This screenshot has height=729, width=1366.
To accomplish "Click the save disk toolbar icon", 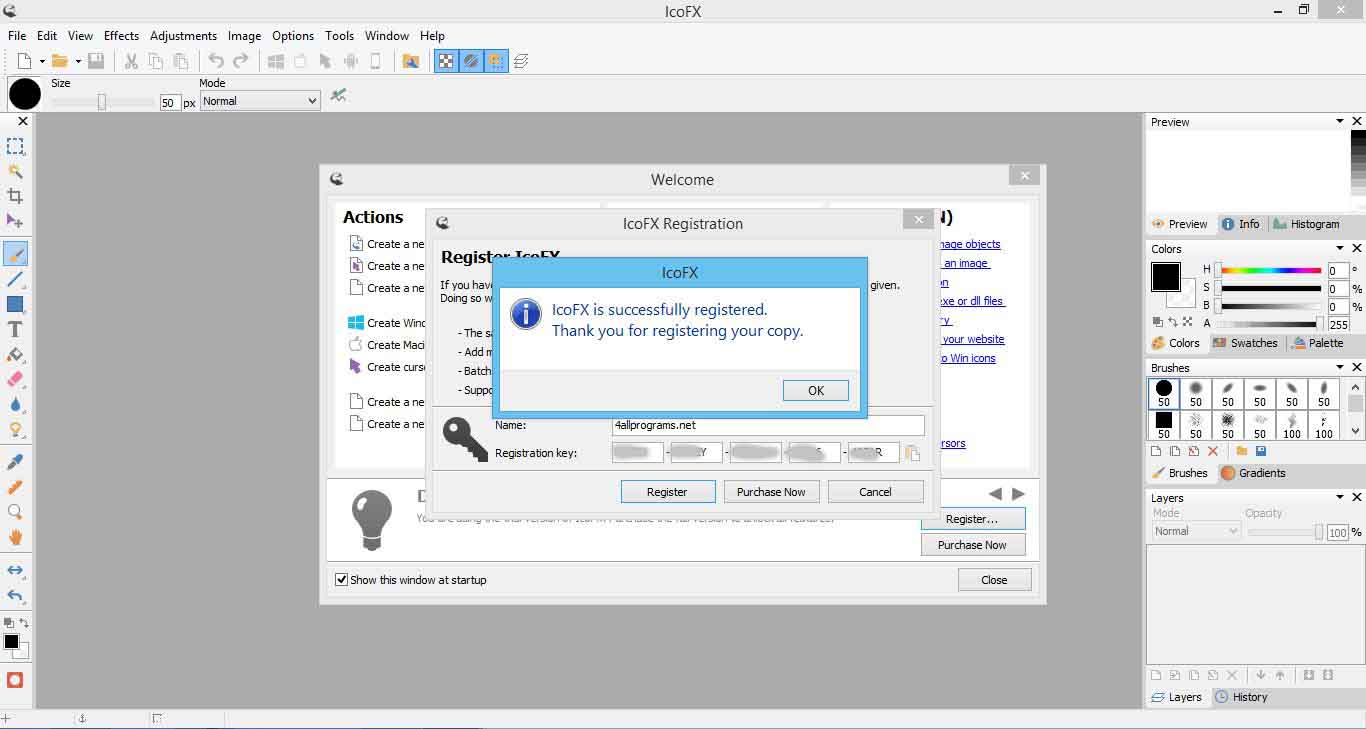I will coord(96,61).
